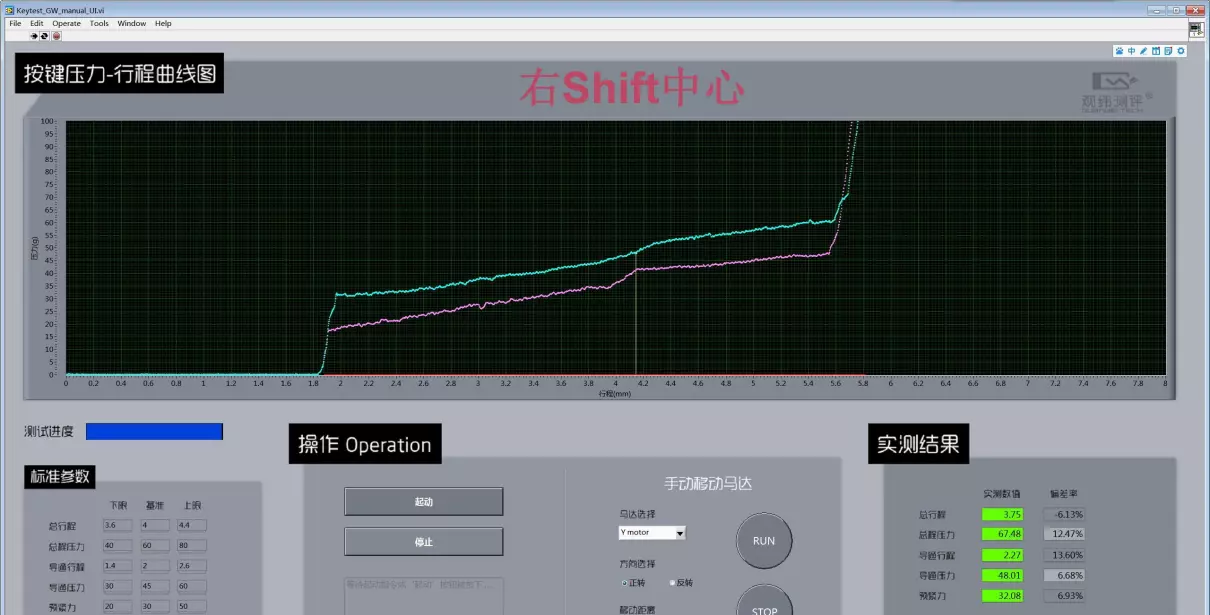Click the pen handwriting icon on IME bar
The width and height of the screenshot is (1210, 615).
1144,51
